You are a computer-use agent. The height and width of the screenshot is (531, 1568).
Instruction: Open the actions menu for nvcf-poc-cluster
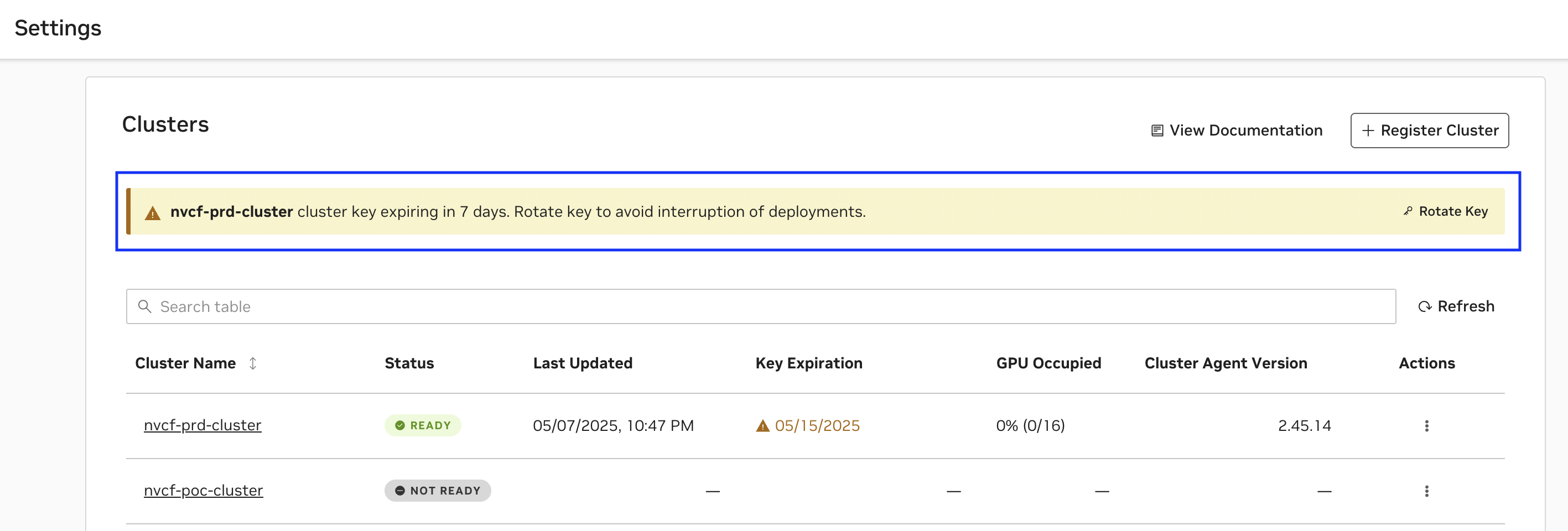click(1427, 491)
